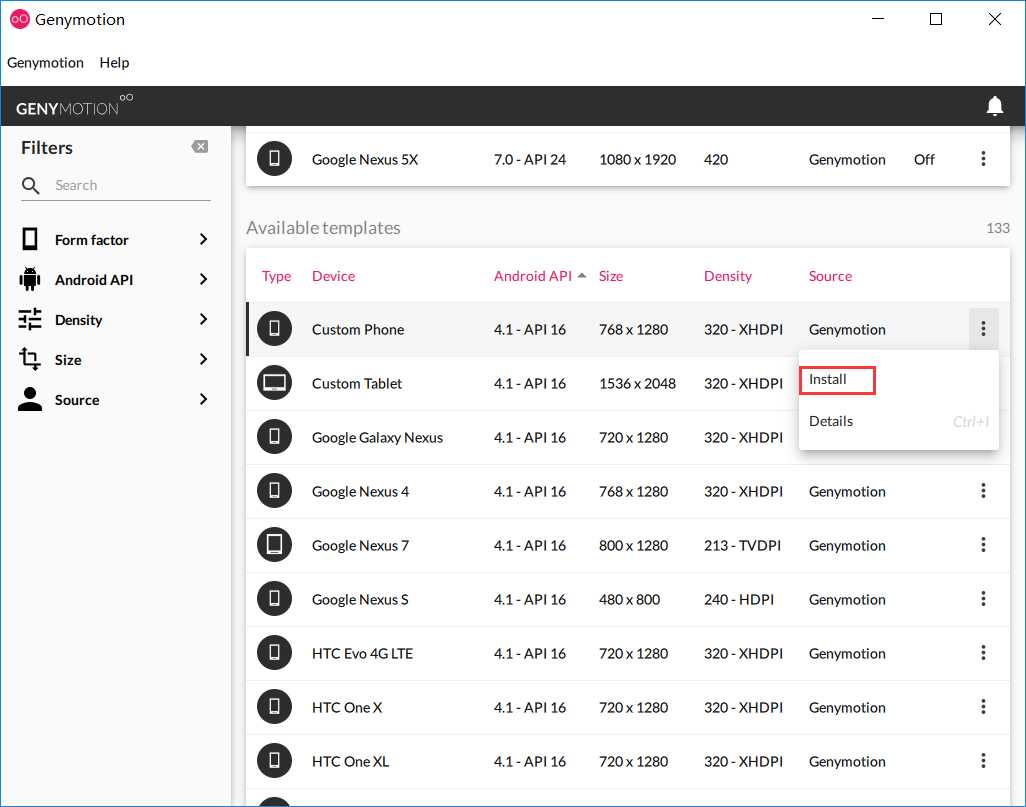Sort templates by Density column
Screen dimensions: 1026x807
pyautogui.click(x=728, y=276)
